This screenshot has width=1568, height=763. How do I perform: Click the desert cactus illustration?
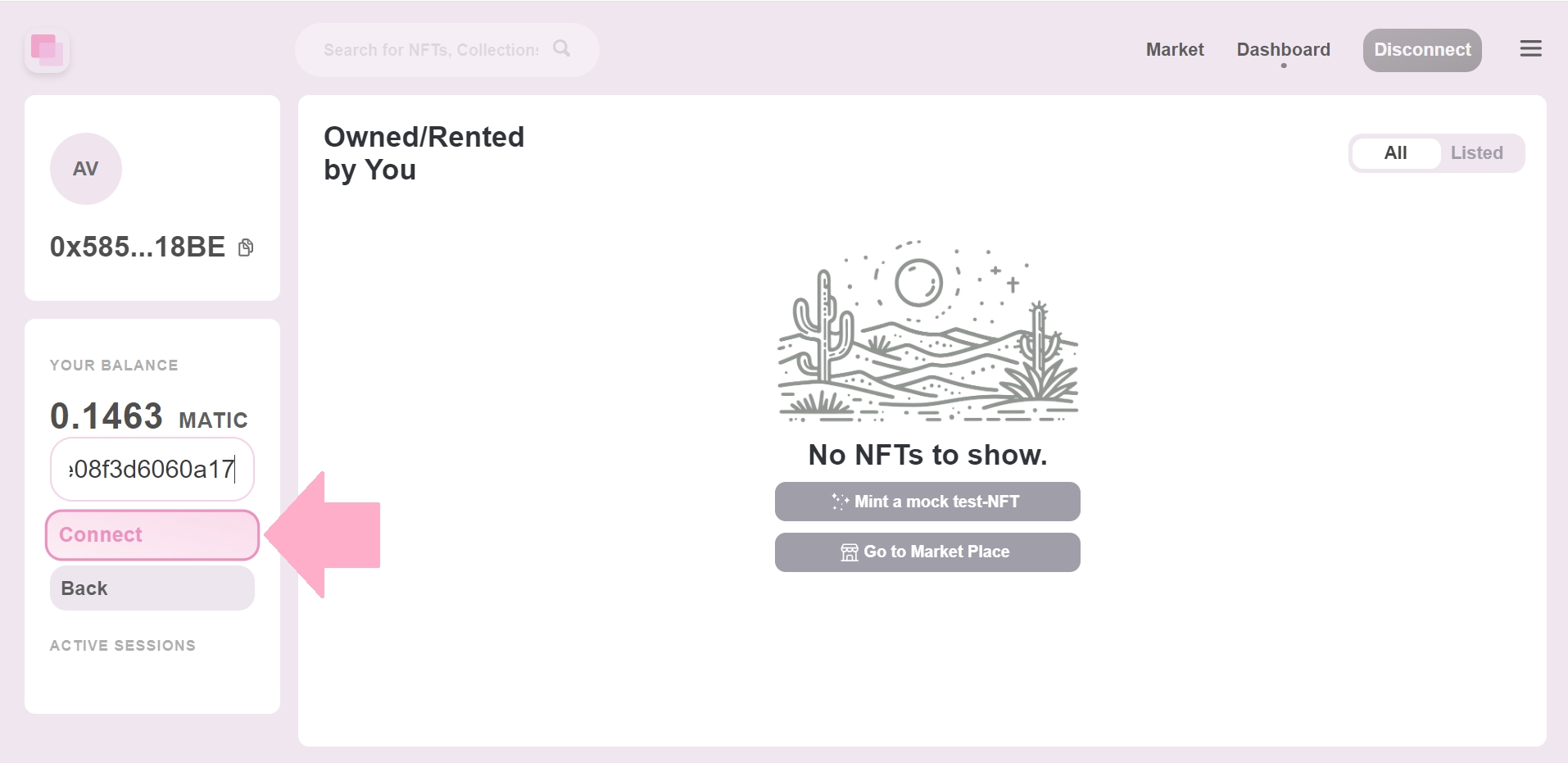coord(927,332)
